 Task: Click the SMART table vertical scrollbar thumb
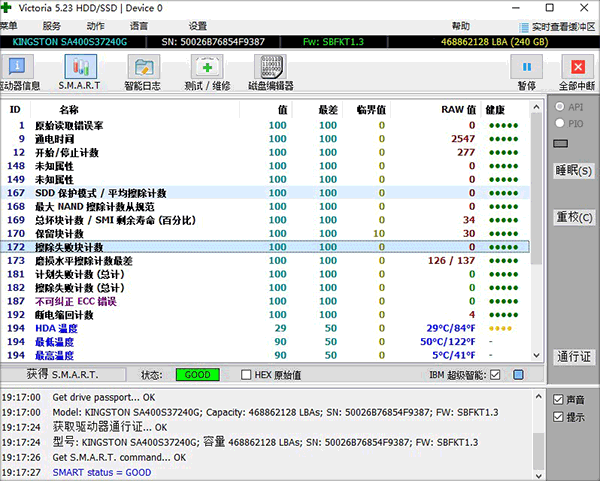point(536,188)
